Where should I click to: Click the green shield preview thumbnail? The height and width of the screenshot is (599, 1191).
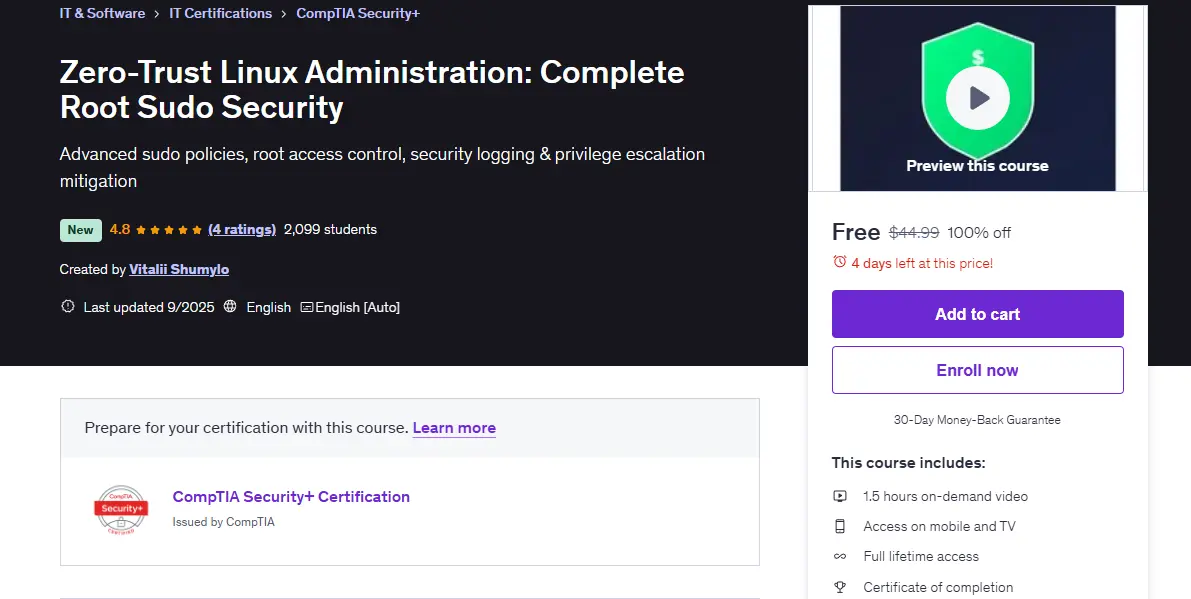[x=978, y=98]
